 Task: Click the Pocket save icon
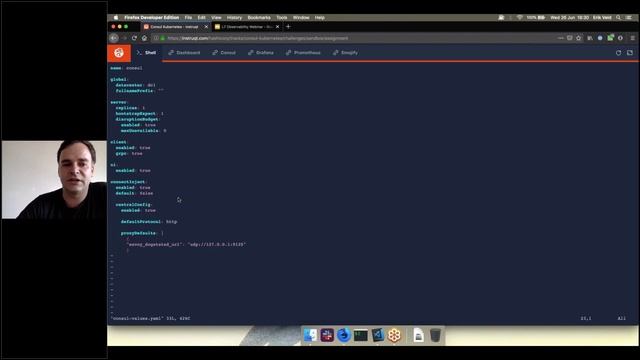(x=570, y=38)
